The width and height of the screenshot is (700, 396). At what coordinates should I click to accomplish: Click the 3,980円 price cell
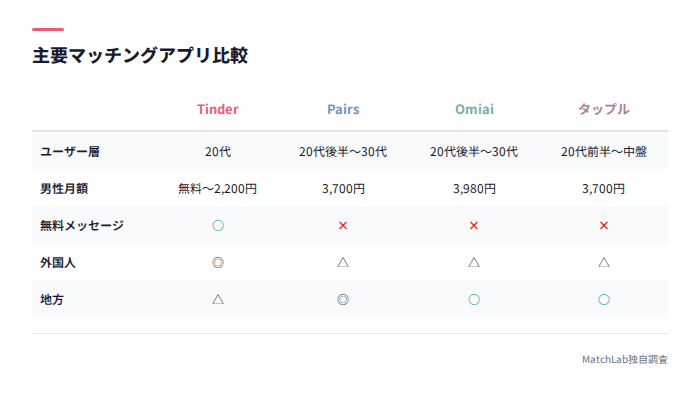click(474, 189)
